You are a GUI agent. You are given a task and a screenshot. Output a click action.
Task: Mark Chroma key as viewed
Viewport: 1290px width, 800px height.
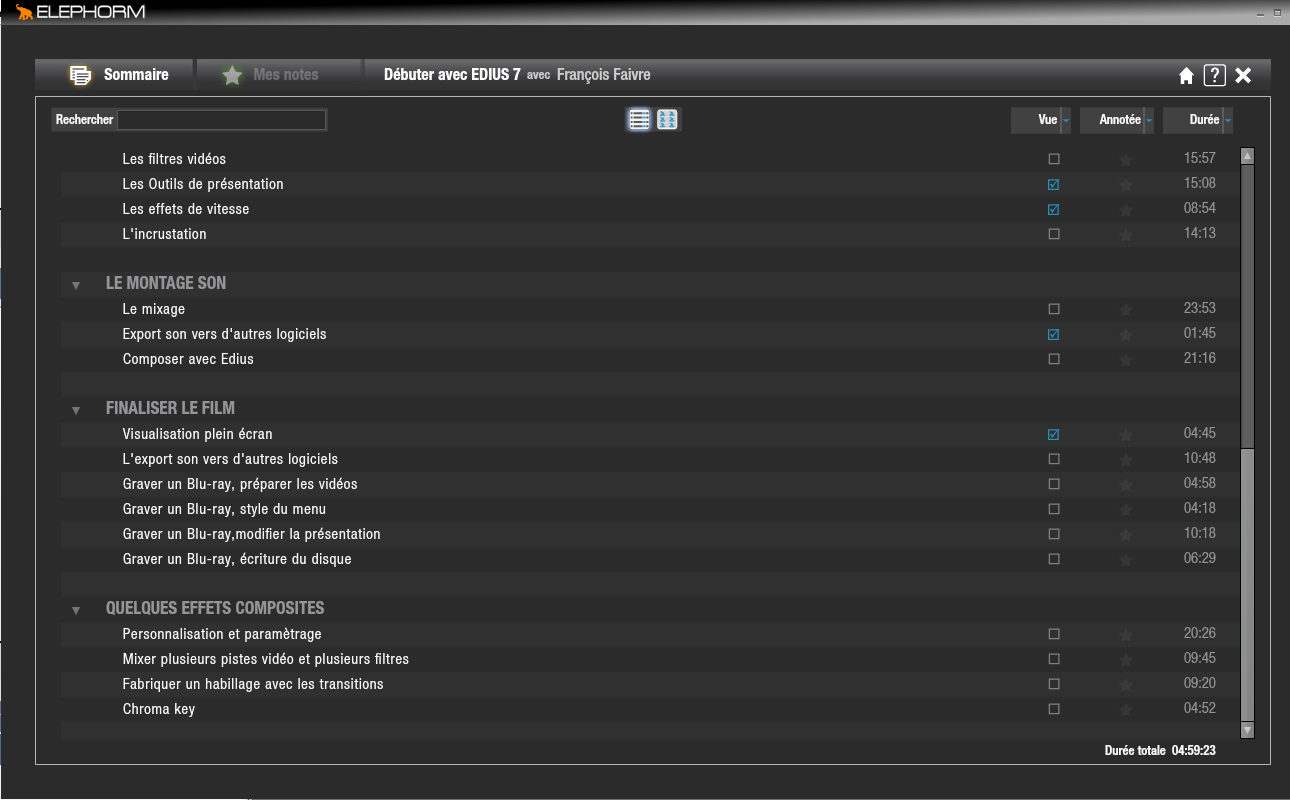click(x=1053, y=709)
